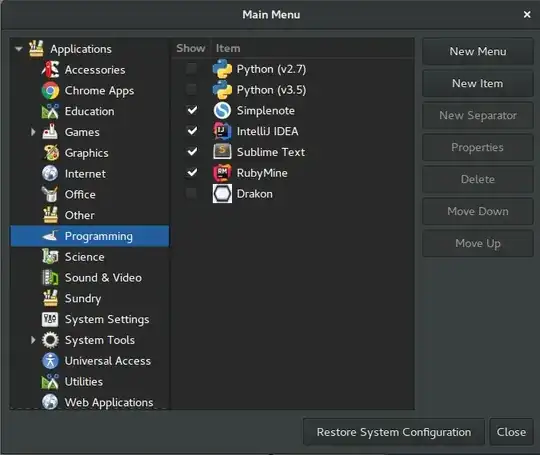The height and width of the screenshot is (455, 540).
Task: Uncheck the RubyMine show checkbox
Action: (x=191, y=173)
